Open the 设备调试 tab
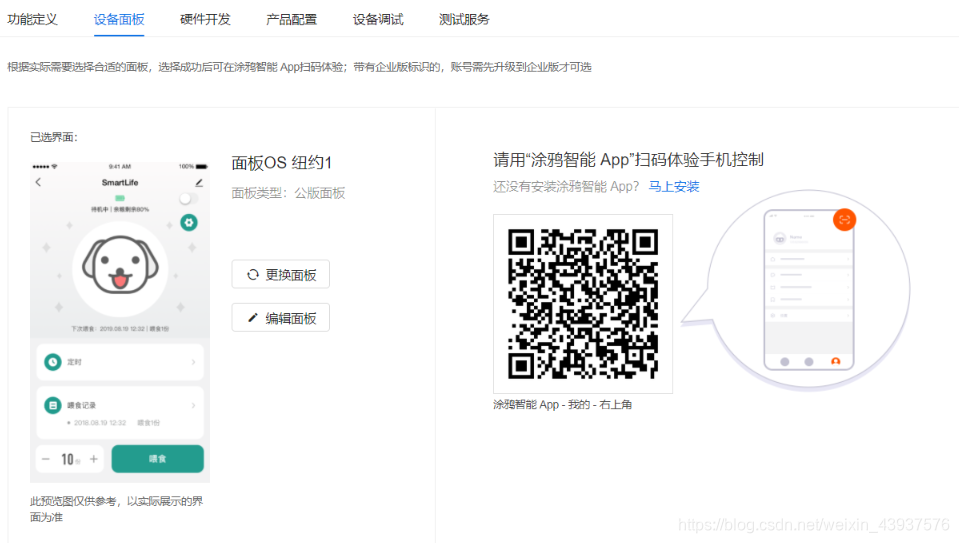The image size is (959, 543). [x=378, y=20]
